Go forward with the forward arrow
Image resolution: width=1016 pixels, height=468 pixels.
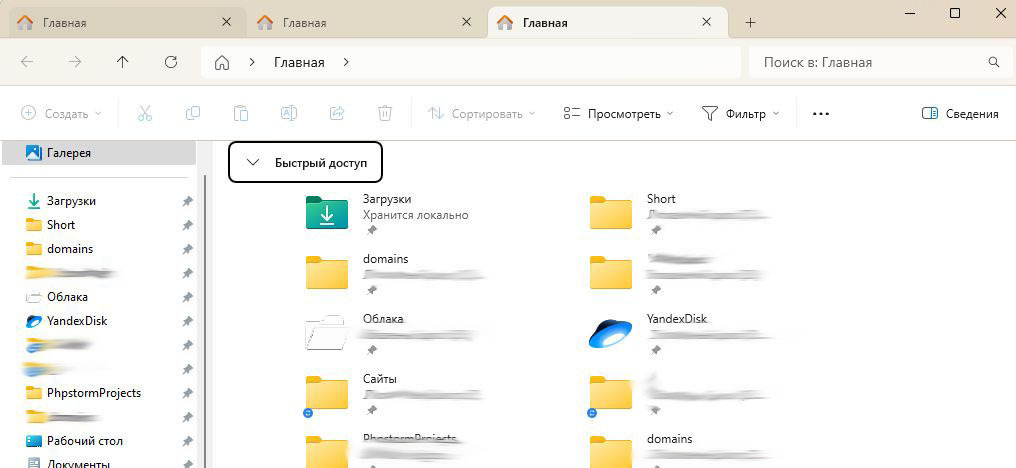click(x=75, y=62)
